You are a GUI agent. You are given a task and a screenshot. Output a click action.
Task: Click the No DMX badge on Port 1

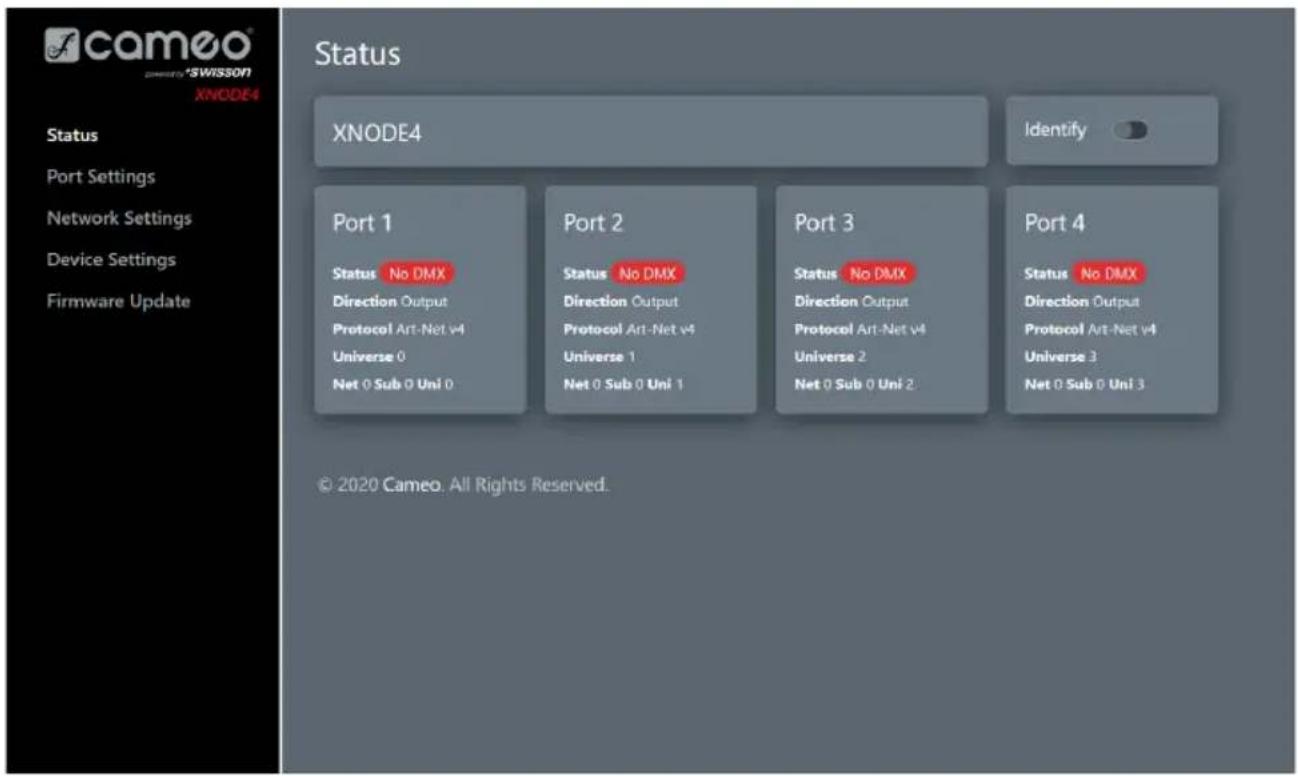pos(418,273)
